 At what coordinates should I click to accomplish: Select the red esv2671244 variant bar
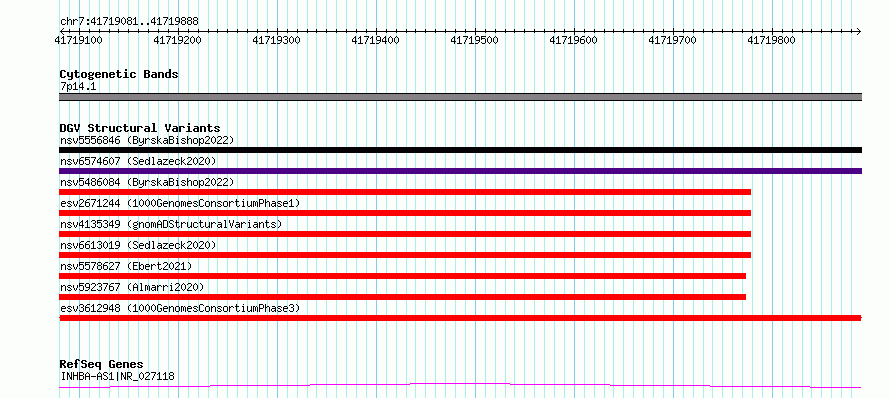405,213
